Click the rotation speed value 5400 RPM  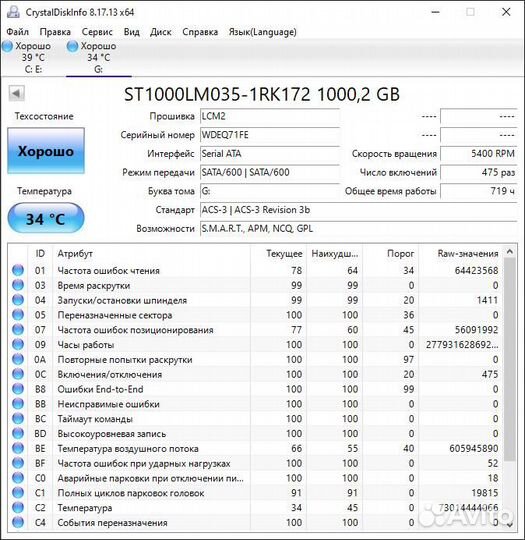click(x=478, y=154)
